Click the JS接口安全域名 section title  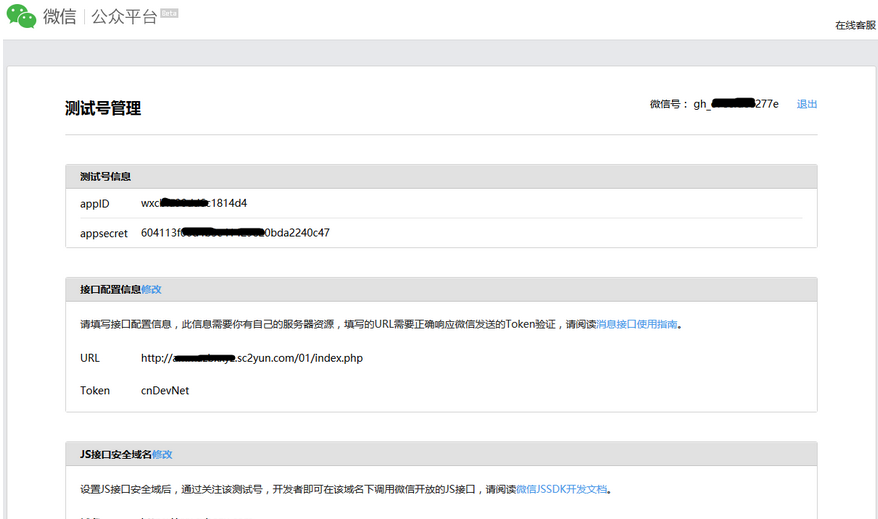coord(115,455)
